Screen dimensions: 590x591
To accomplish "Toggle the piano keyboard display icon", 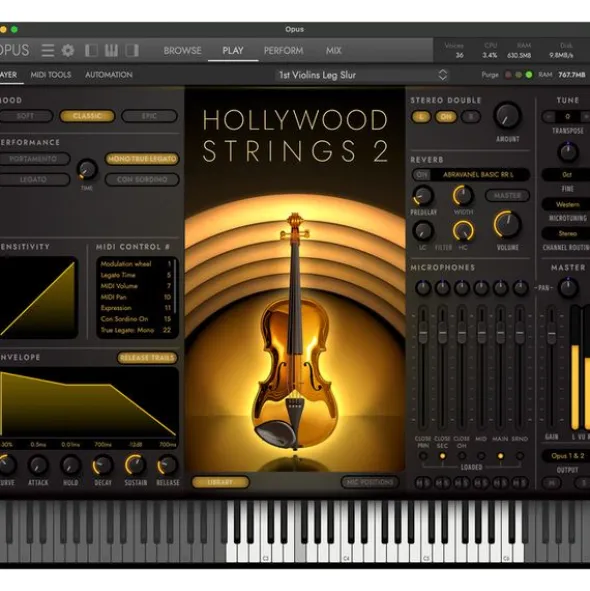I will pos(111,50).
